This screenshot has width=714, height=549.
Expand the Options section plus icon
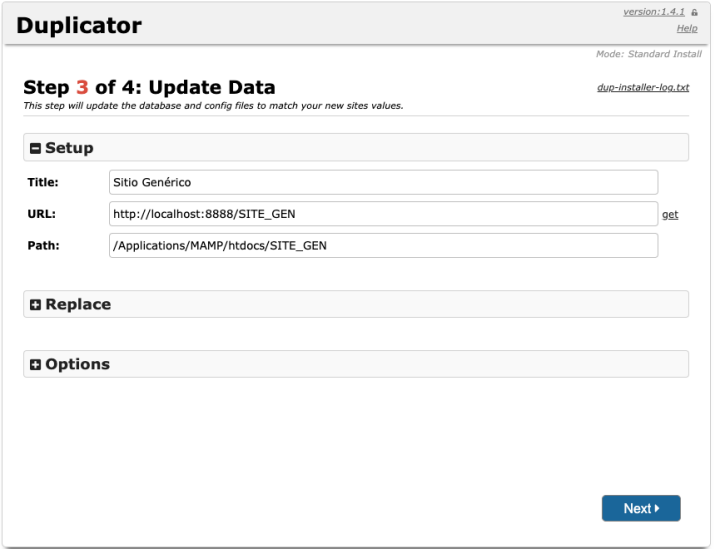(x=35, y=365)
